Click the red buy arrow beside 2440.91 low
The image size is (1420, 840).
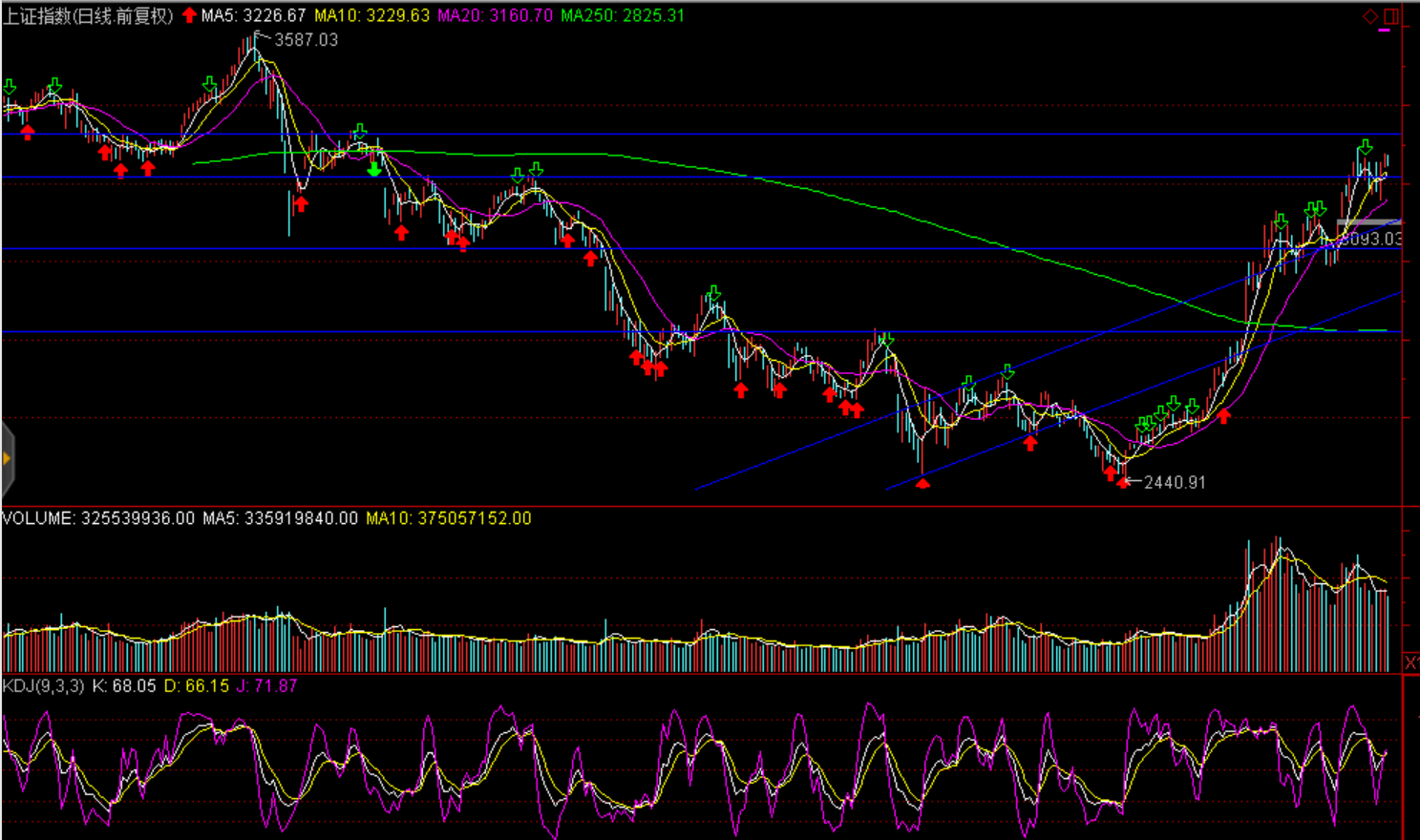pos(1122,482)
